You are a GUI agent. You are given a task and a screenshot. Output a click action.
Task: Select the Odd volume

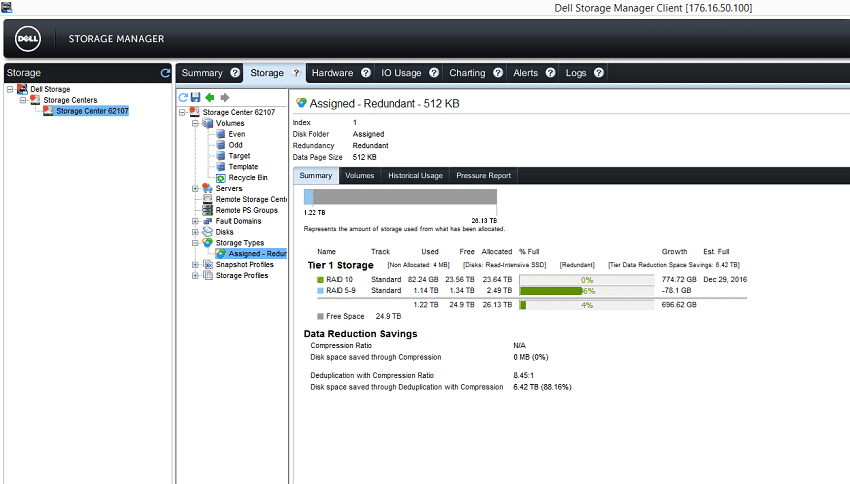coord(235,145)
